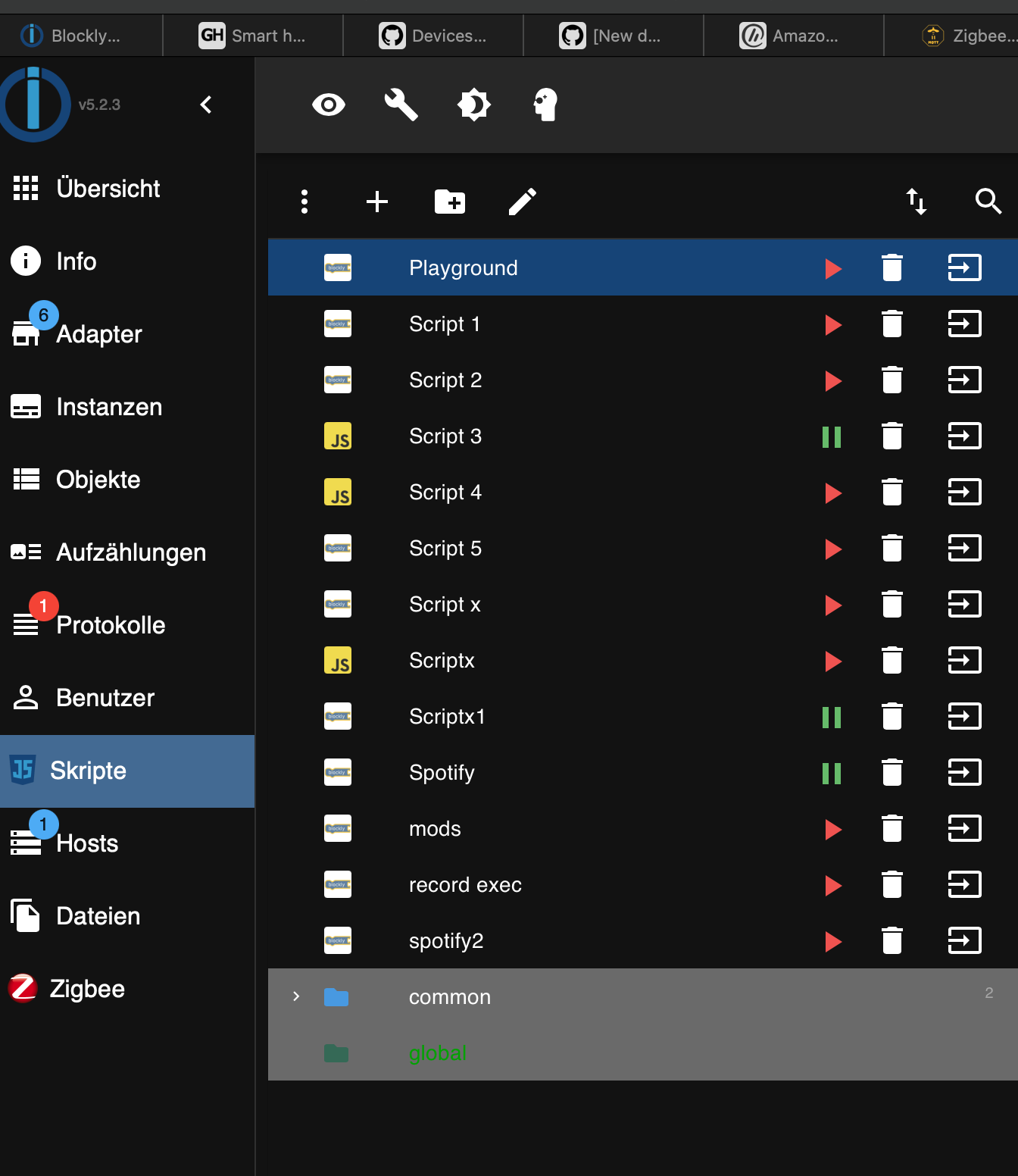The width and height of the screenshot is (1018, 1176).
Task: Switch to the Zigbee browser tab
Action: (x=968, y=36)
